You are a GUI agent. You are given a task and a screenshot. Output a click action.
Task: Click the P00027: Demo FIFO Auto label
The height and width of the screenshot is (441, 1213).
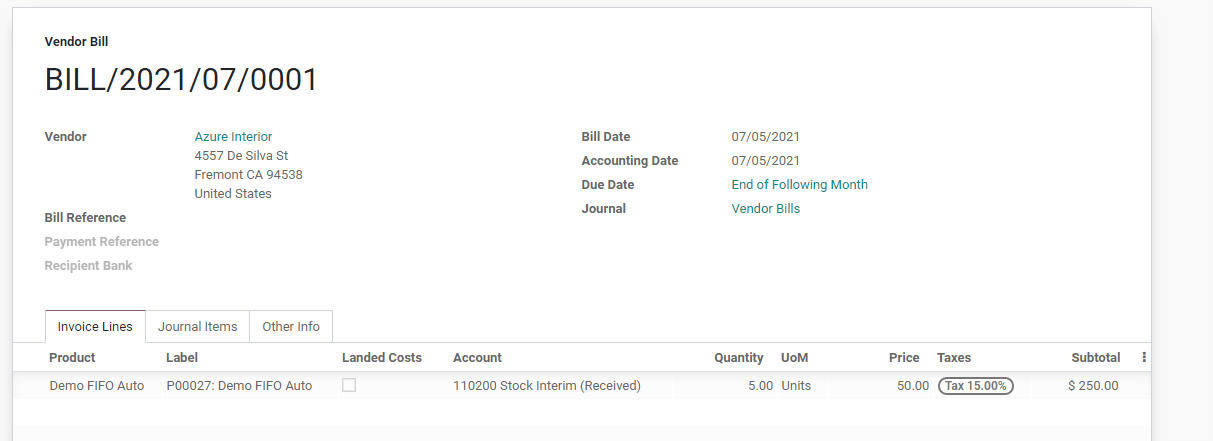(x=239, y=386)
